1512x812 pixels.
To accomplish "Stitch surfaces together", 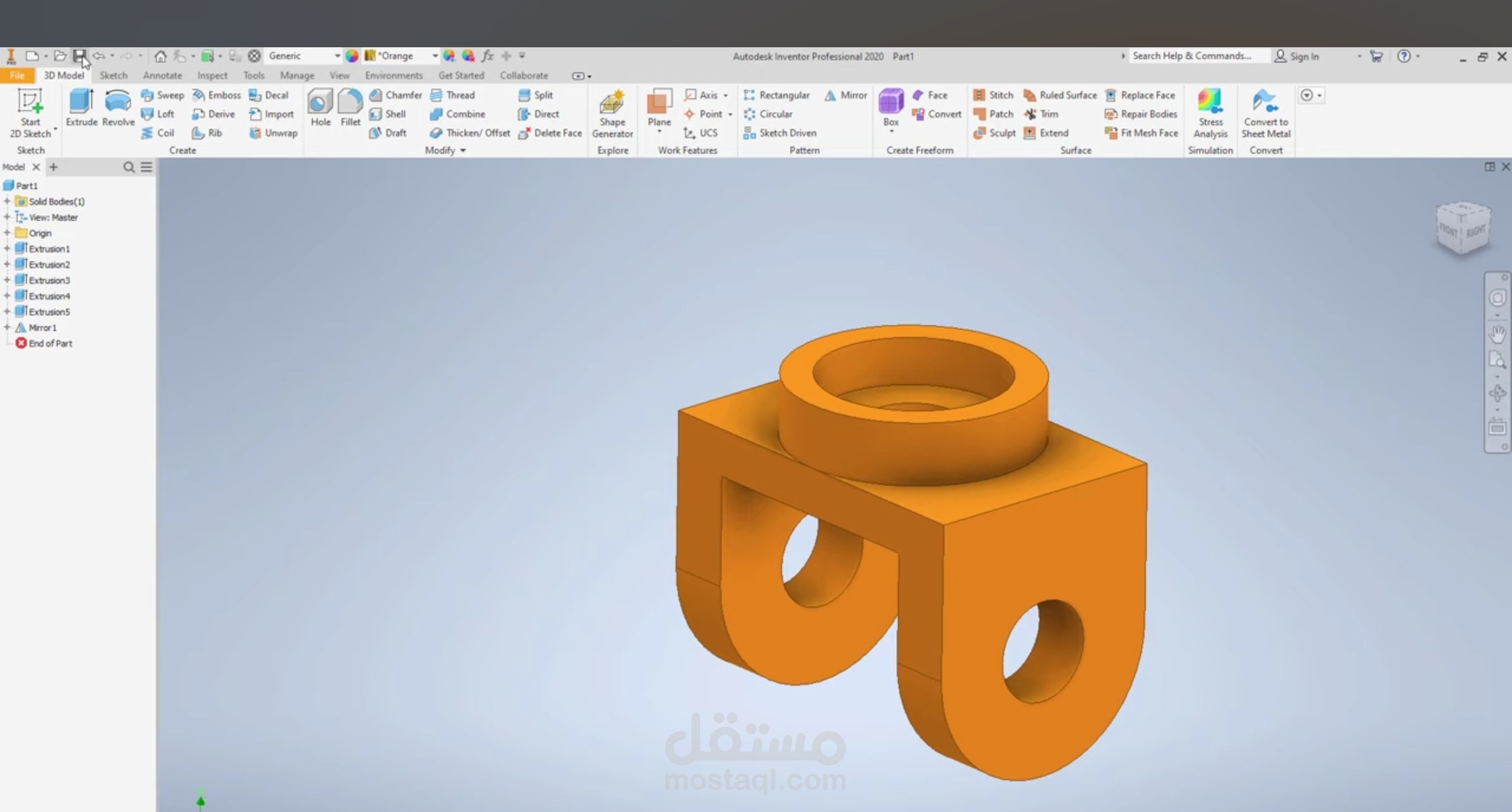I will (993, 95).
